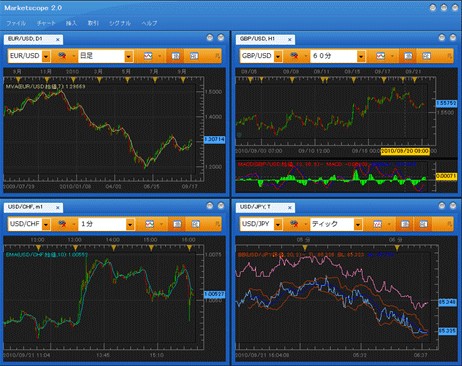The height and width of the screenshot is (366, 462).
Task: Open the indicator icon in USD/CHF toolbar
Action: pyautogui.click(x=62, y=224)
